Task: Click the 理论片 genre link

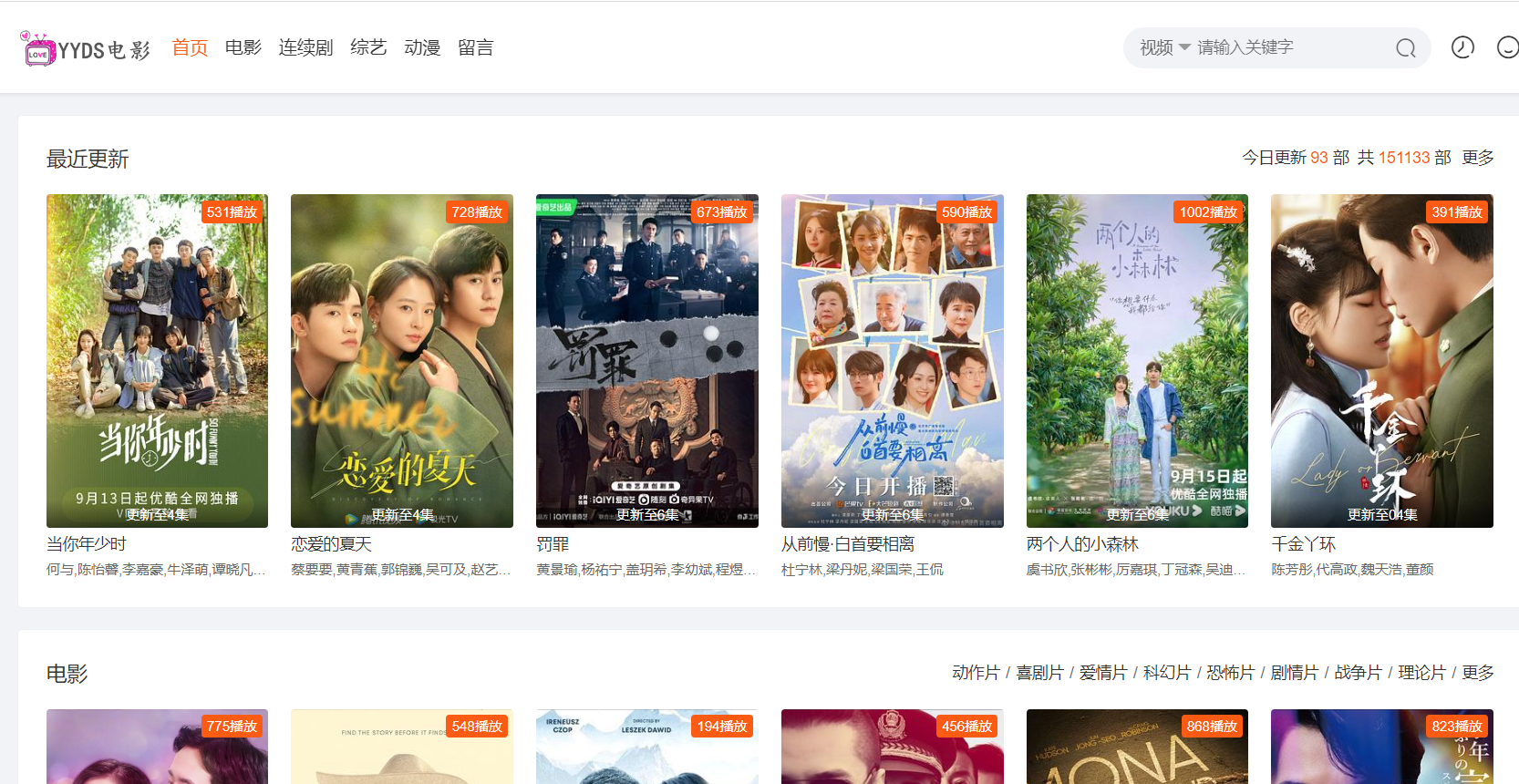Action: click(x=1422, y=673)
